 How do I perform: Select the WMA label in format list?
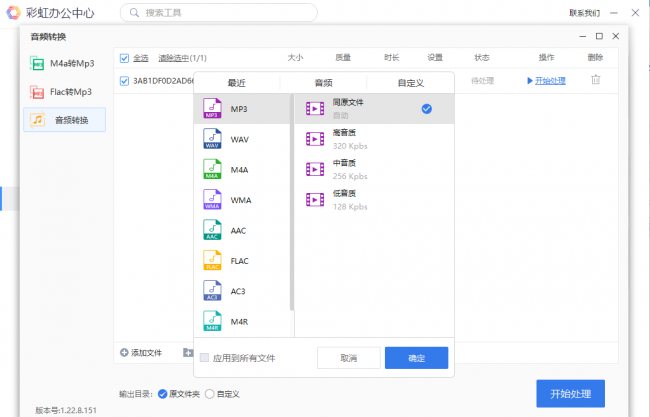pyautogui.click(x=241, y=200)
